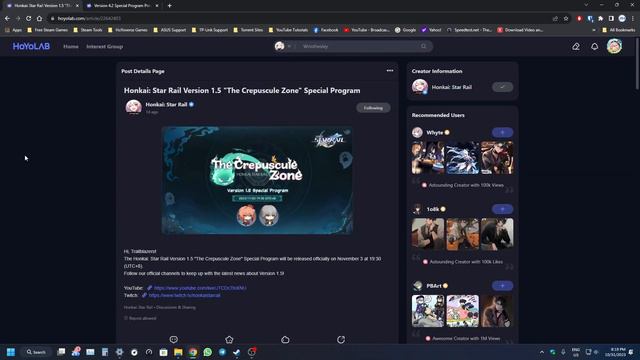
Task: Click the search magnifier icon in HoYoLAB search box
Action: [x=424, y=46]
